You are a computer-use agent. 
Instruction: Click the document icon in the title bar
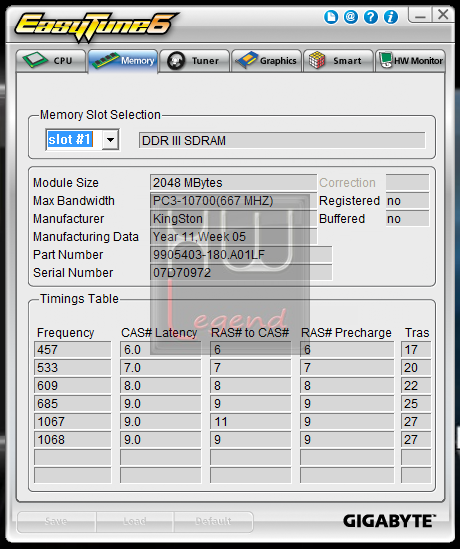pos(331,17)
